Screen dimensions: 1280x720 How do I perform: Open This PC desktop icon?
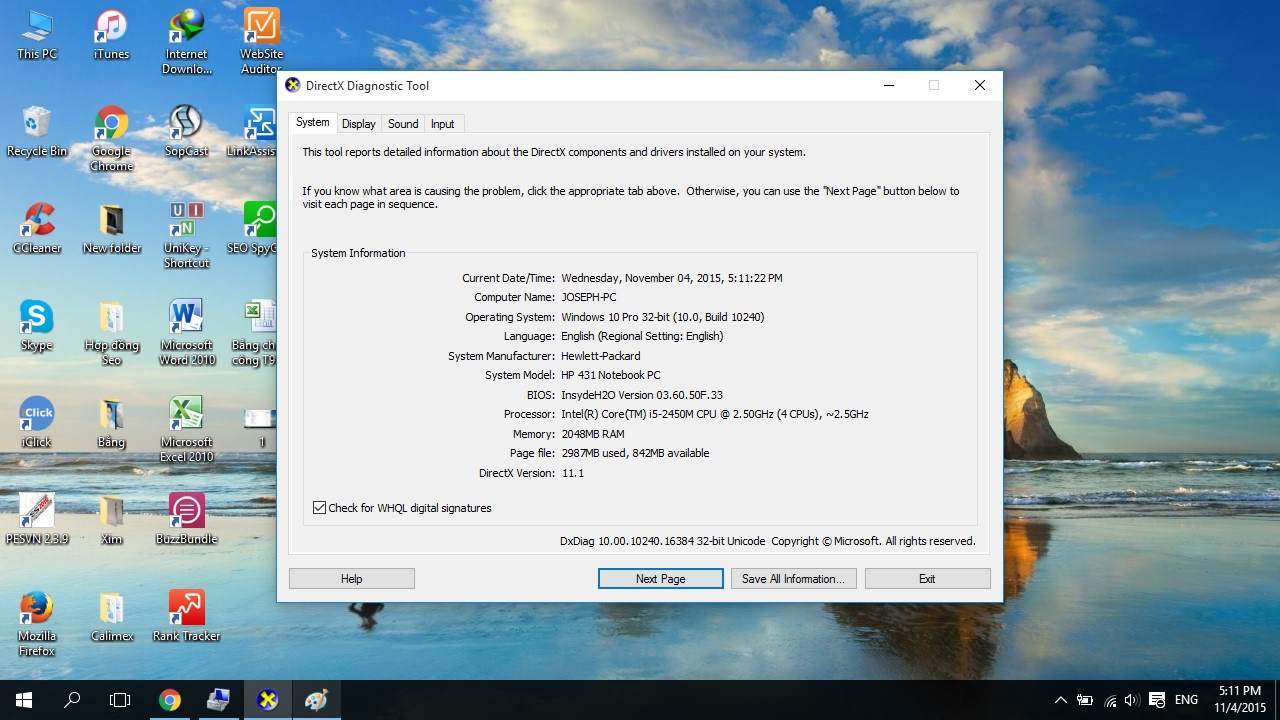[x=37, y=35]
